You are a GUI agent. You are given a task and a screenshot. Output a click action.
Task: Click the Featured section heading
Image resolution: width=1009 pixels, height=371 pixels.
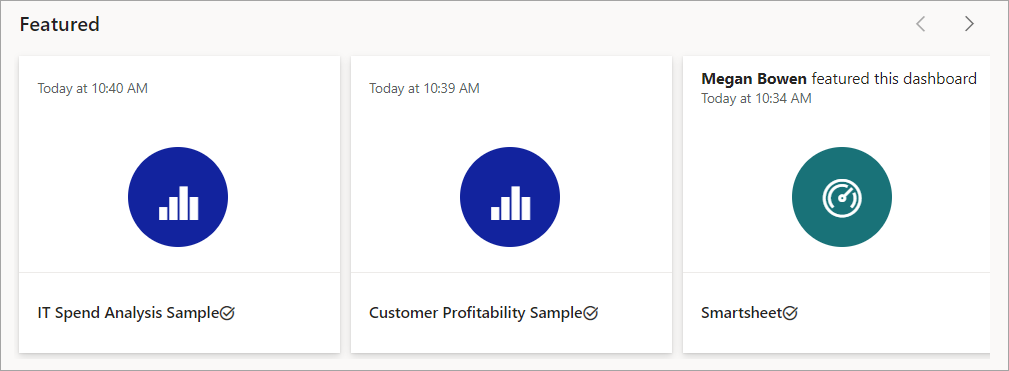click(59, 24)
